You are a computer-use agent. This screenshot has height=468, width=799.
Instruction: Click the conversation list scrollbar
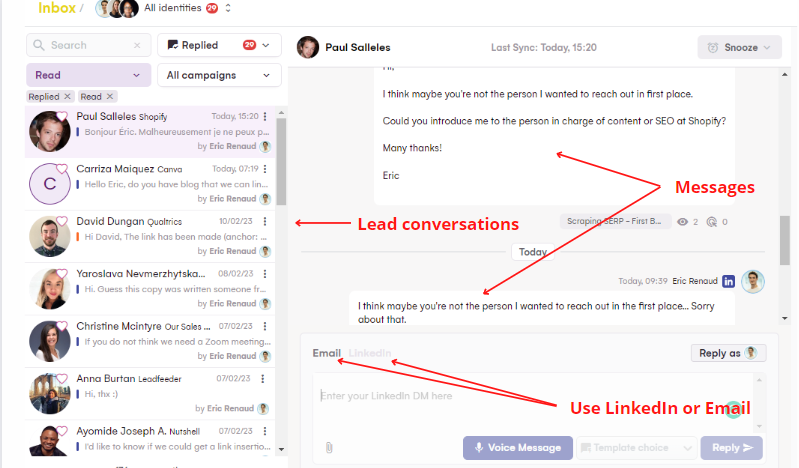281,160
